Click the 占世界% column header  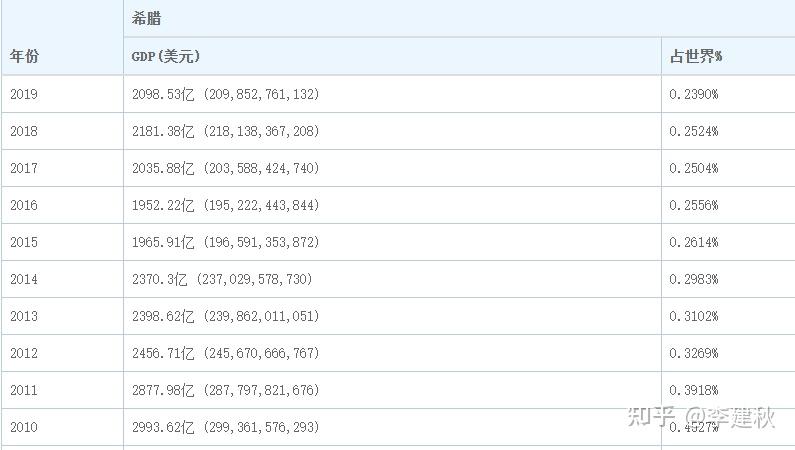pyautogui.click(x=695, y=56)
